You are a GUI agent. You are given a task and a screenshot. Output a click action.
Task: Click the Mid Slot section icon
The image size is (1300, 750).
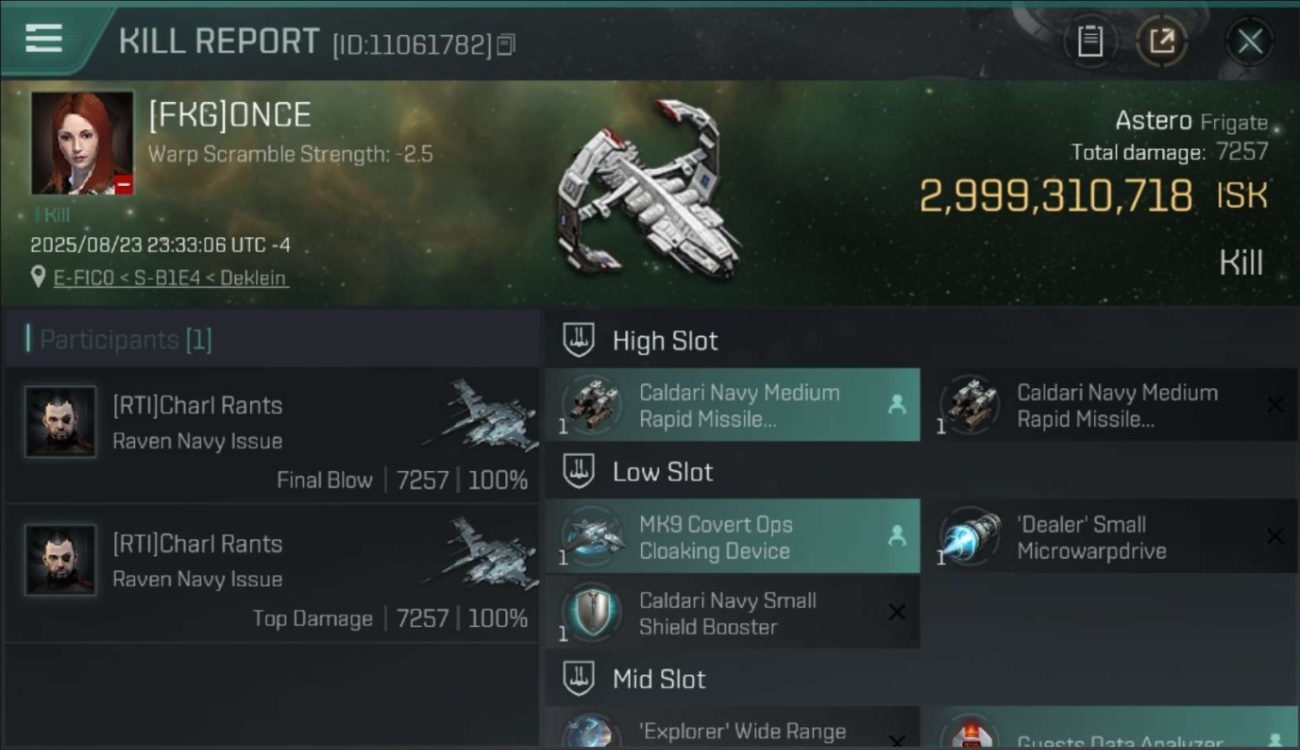coord(579,679)
